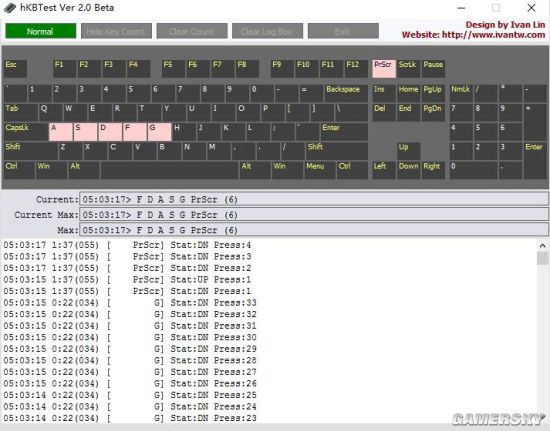Viewport: 550px width, 431px height.
Task: Click the CapsLk key
Action: (x=26, y=132)
